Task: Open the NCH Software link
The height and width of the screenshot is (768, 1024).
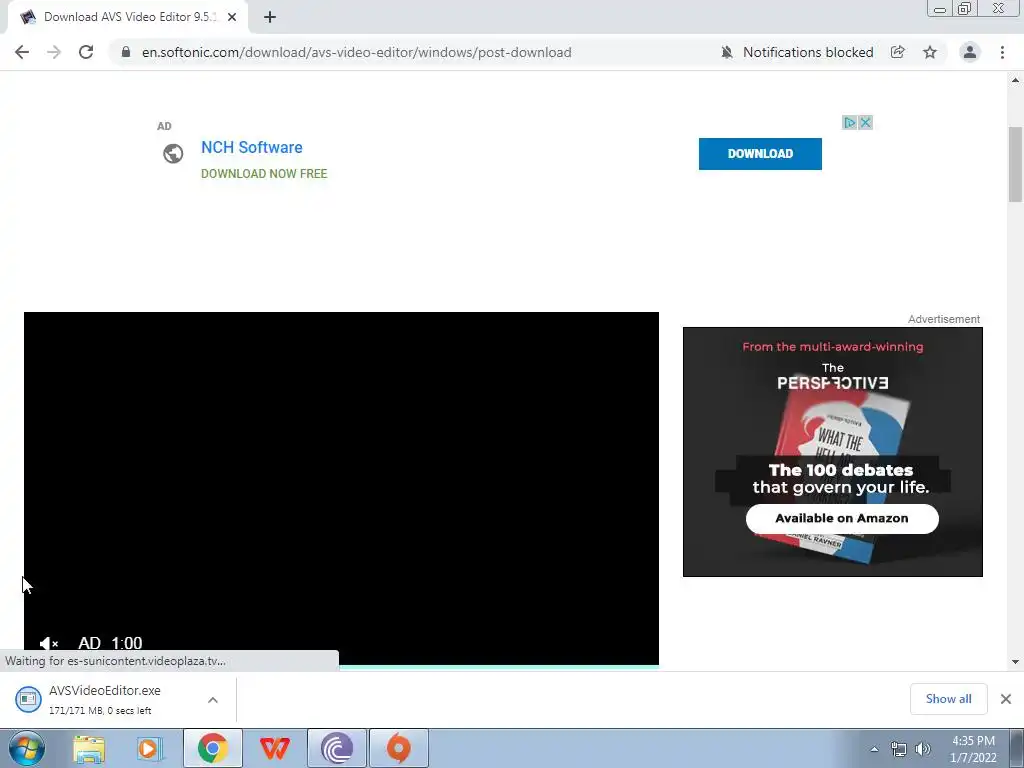Action: (x=251, y=148)
